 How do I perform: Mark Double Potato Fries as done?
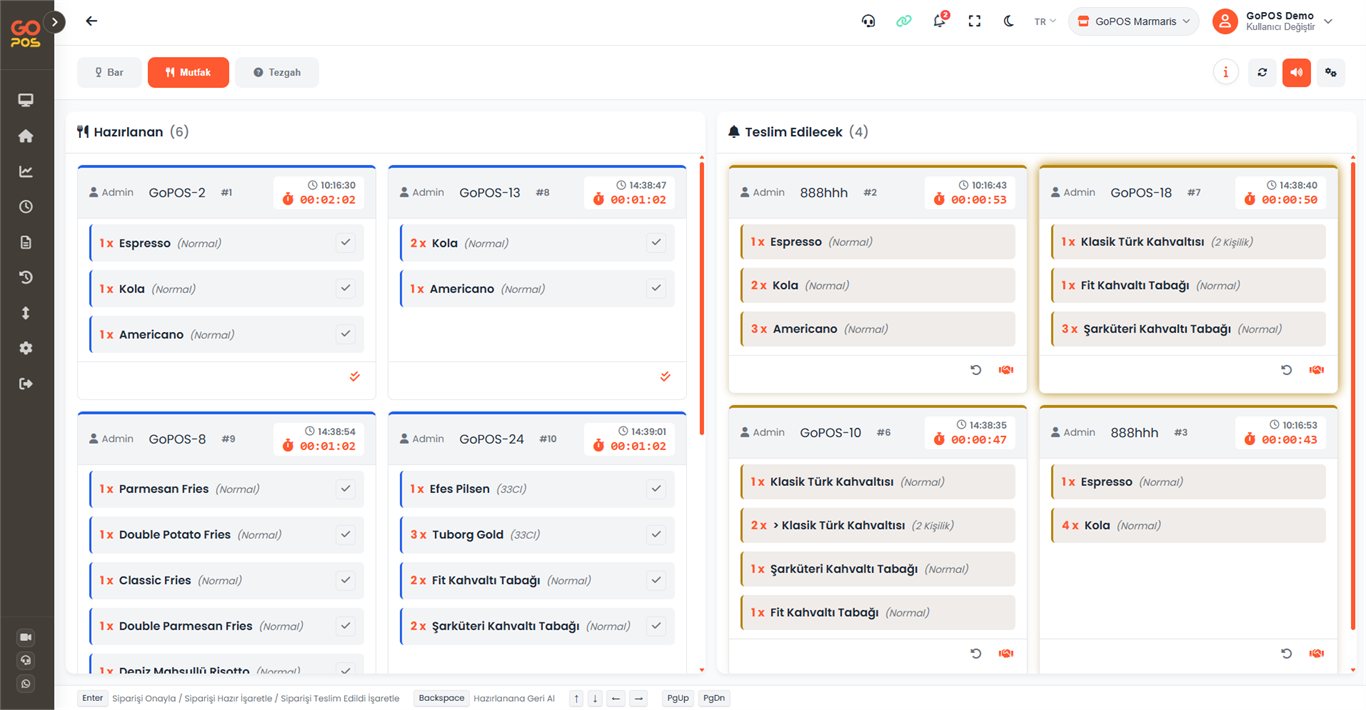(345, 534)
